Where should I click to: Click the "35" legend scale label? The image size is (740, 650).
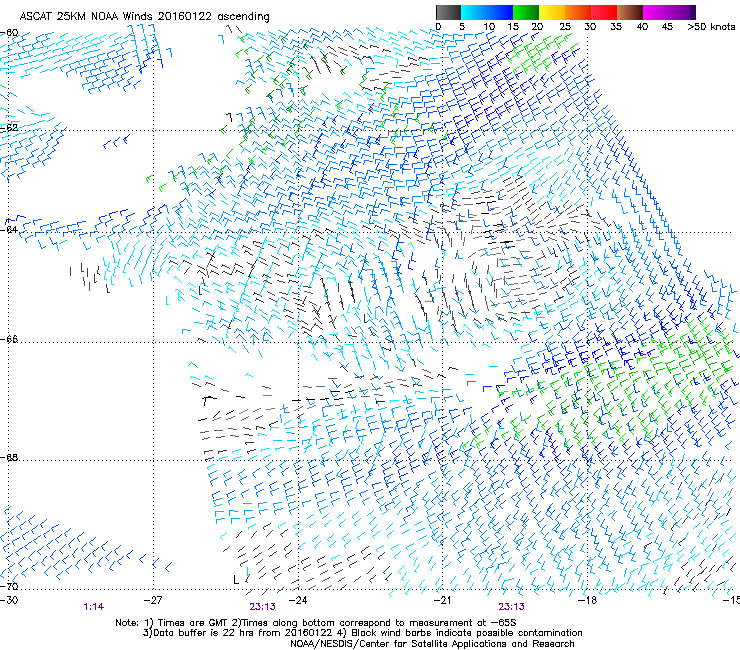click(616, 27)
